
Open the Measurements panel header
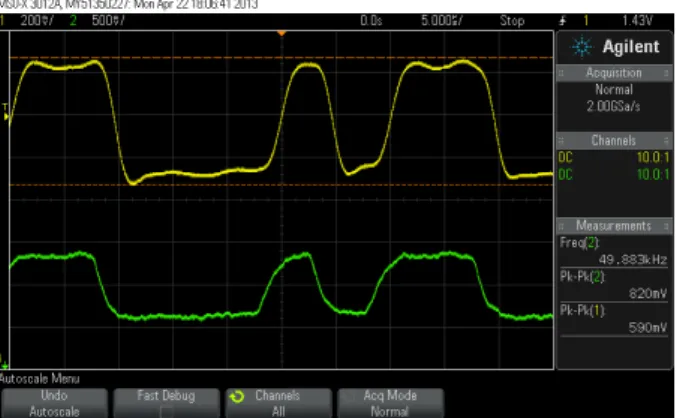(x=614, y=226)
